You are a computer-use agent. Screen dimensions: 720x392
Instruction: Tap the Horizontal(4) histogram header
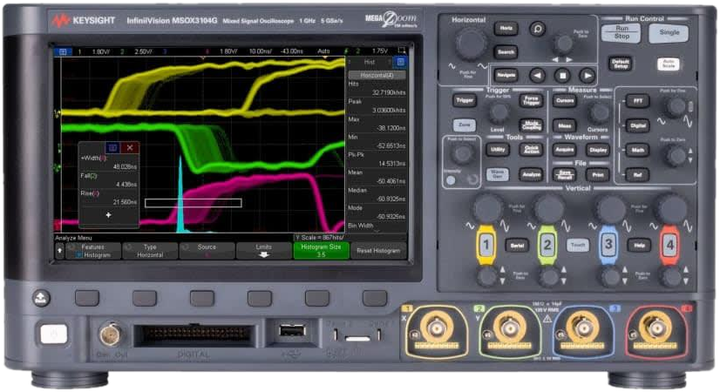coord(377,75)
